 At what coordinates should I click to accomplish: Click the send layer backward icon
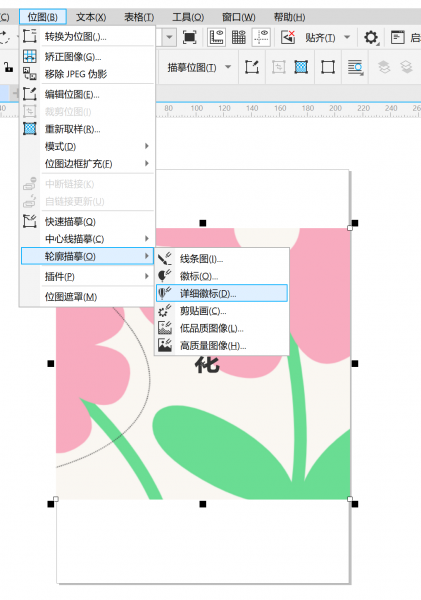[x=406, y=67]
